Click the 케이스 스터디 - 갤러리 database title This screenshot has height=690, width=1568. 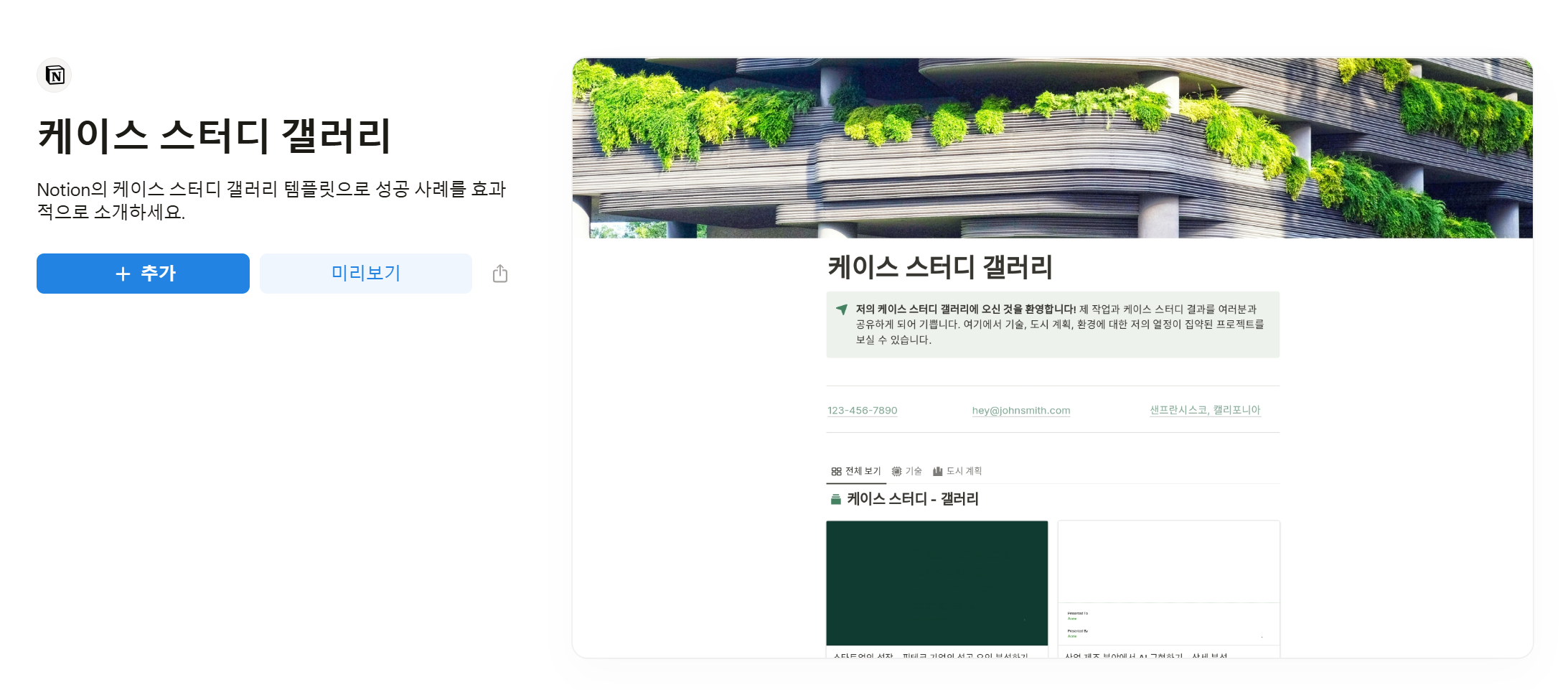point(913,499)
